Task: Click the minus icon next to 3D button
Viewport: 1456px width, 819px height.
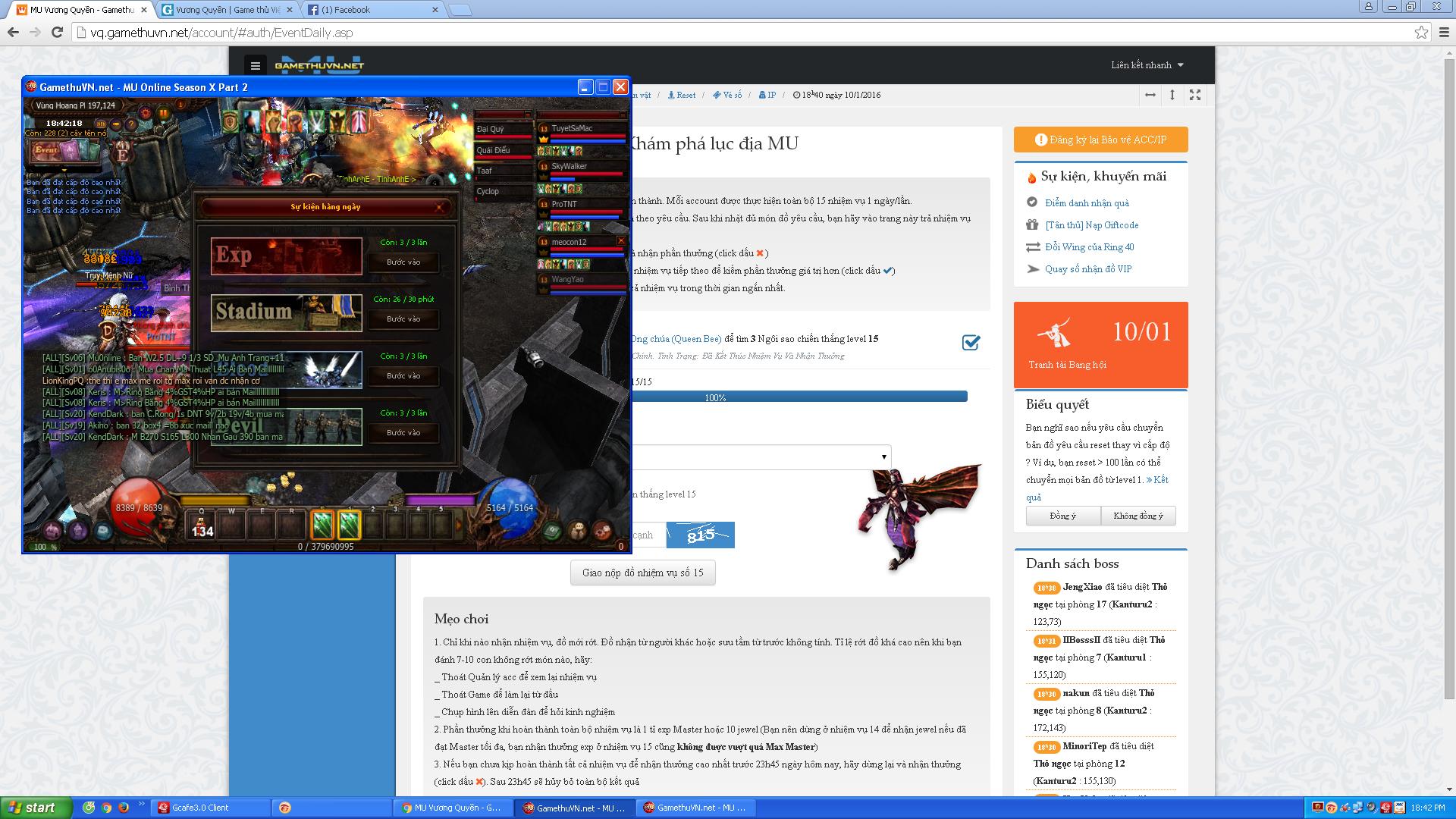Action: (x=116, y=124)
